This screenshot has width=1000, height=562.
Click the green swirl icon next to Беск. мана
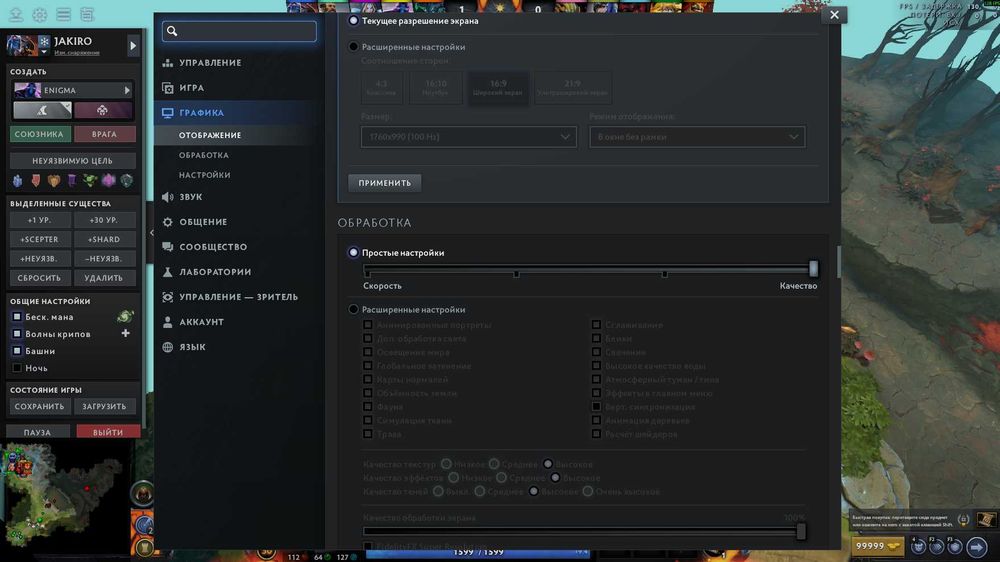point(126,316)
